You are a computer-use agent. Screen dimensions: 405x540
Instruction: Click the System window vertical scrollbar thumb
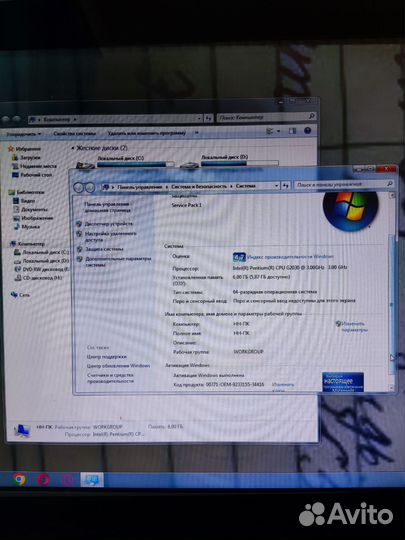coord(391,303)
